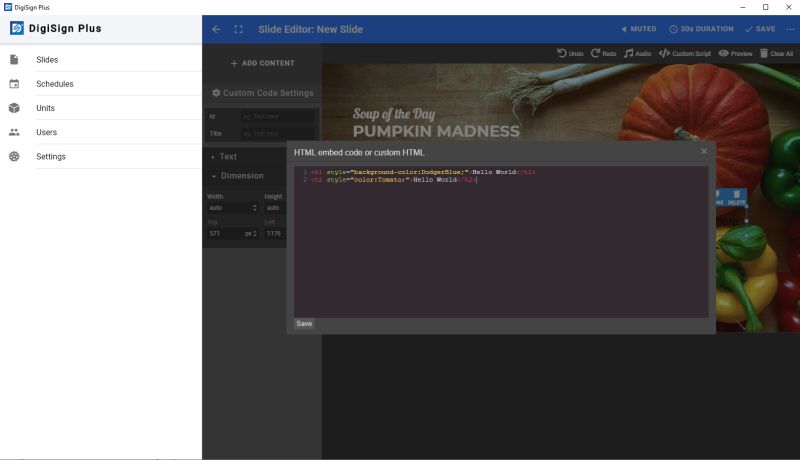Image resolution: width=800 pixels, height=460 pixels.
Task: Close the HTML embed code dialog
Action: click(704, 151)
